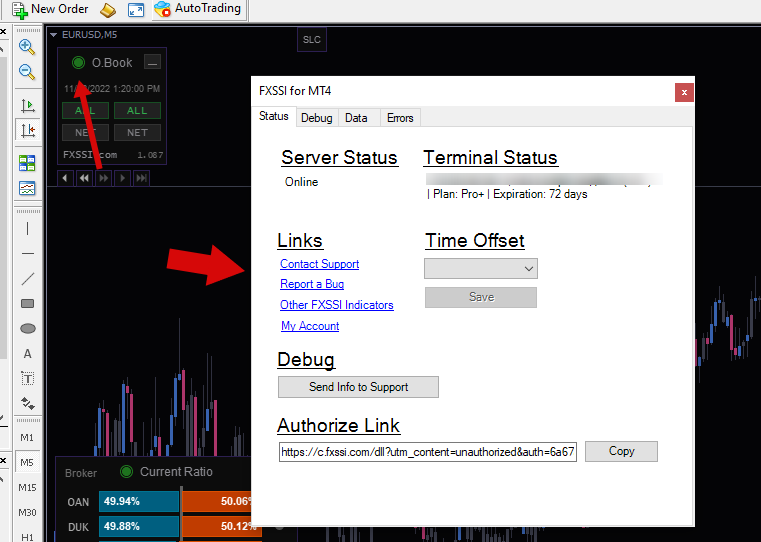Step back one snapshot in O.Book
The image size is (761, 542).
click(65, 179)
